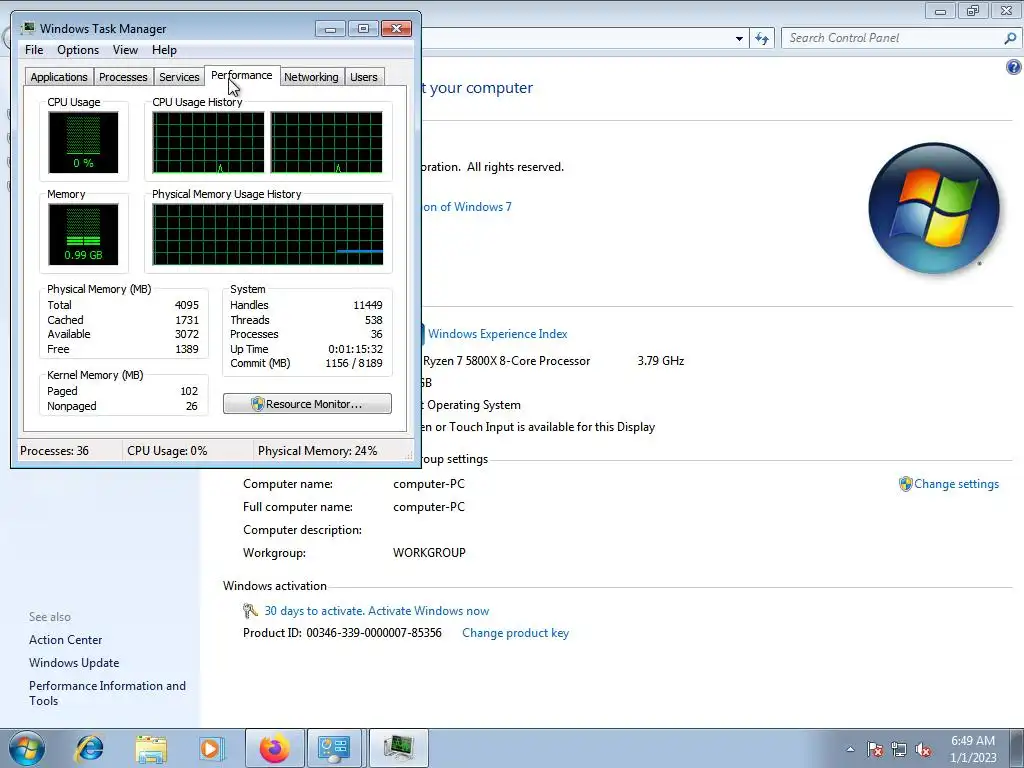Click the Processes: 36 status entry
The height and width of the screenshot is (768, 1024).
point(54,451)
